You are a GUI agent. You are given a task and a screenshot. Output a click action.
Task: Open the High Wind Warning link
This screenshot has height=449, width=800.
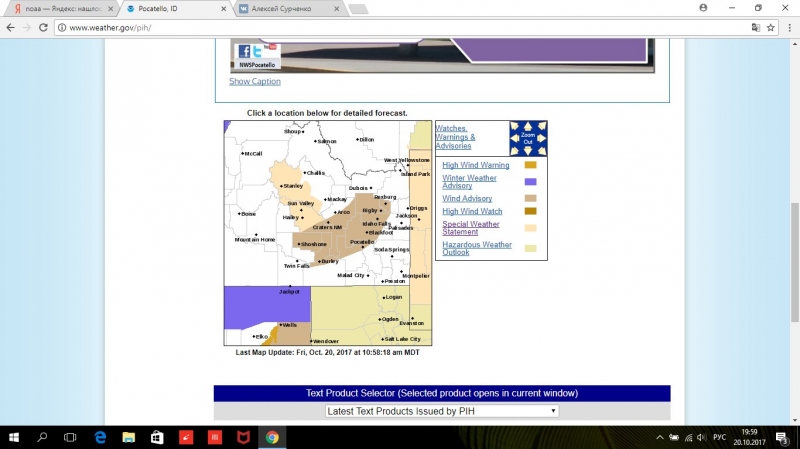click(476, 165)
